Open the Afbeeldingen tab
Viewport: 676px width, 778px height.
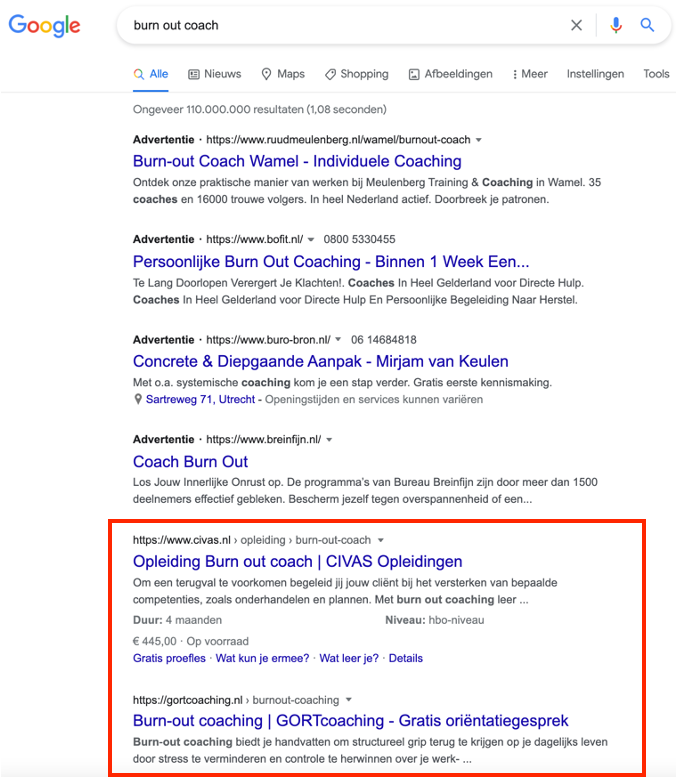pos(450,74)
